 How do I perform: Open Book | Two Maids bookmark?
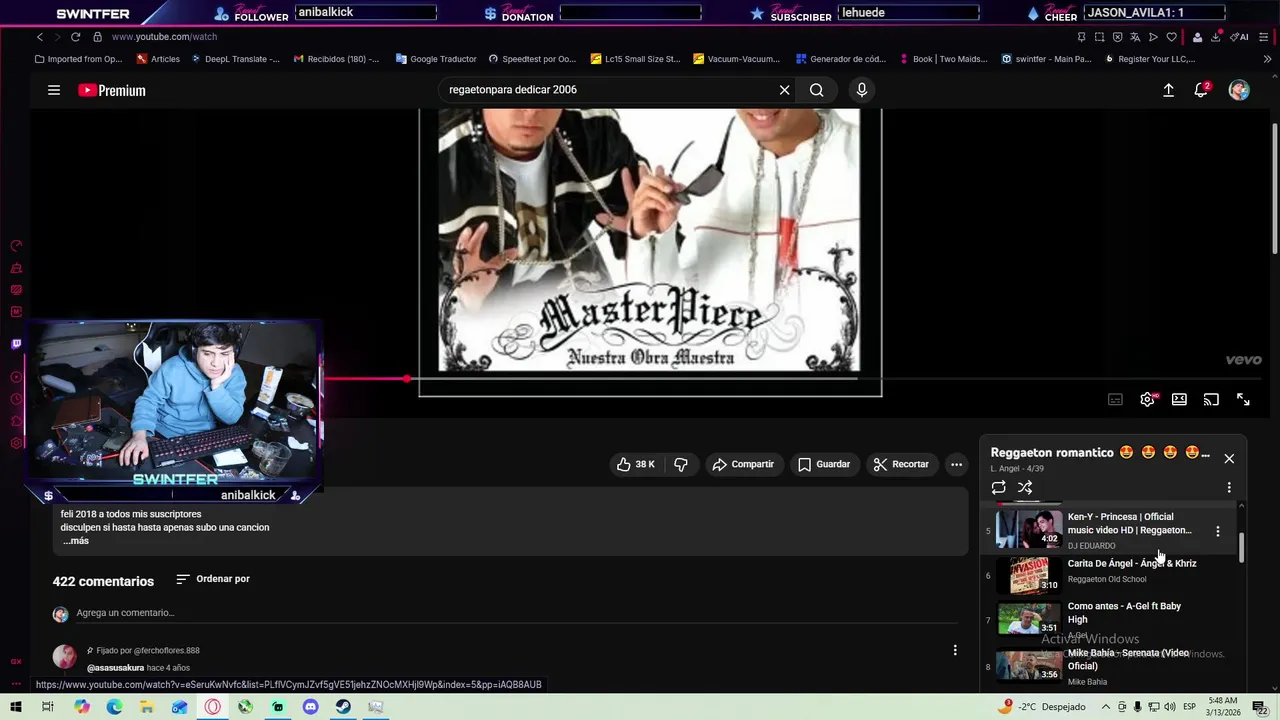click(x=942, y=59)
